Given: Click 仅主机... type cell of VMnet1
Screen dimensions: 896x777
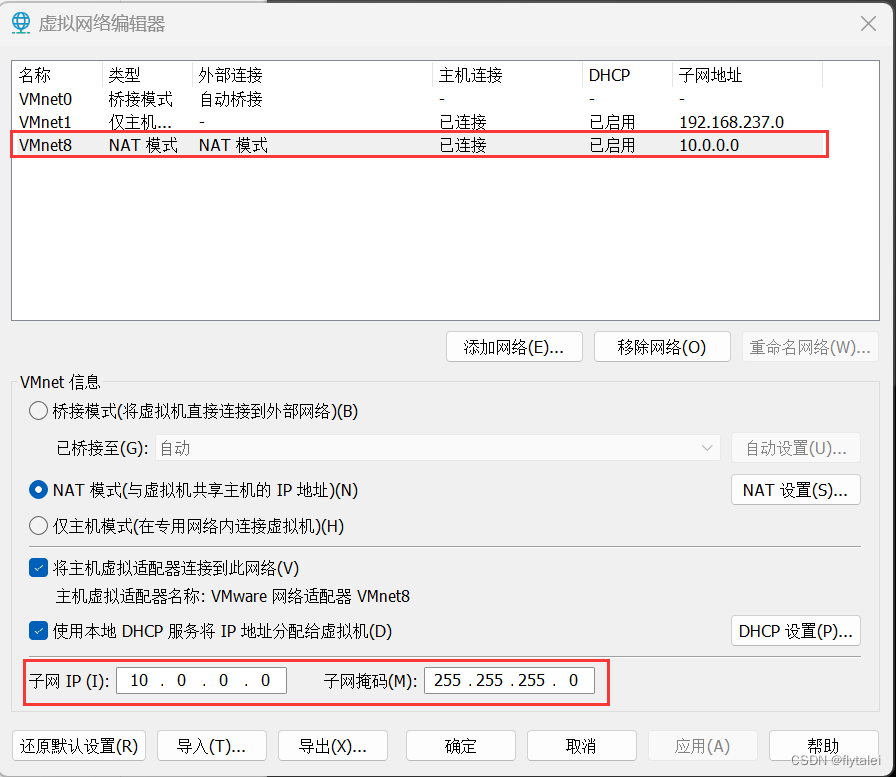Looking at the screenshot, I should coord(140,122).
